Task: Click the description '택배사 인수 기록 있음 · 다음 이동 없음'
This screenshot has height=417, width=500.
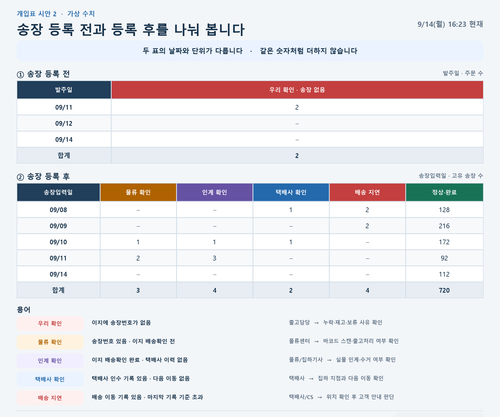Action: [x=141, y=379]
